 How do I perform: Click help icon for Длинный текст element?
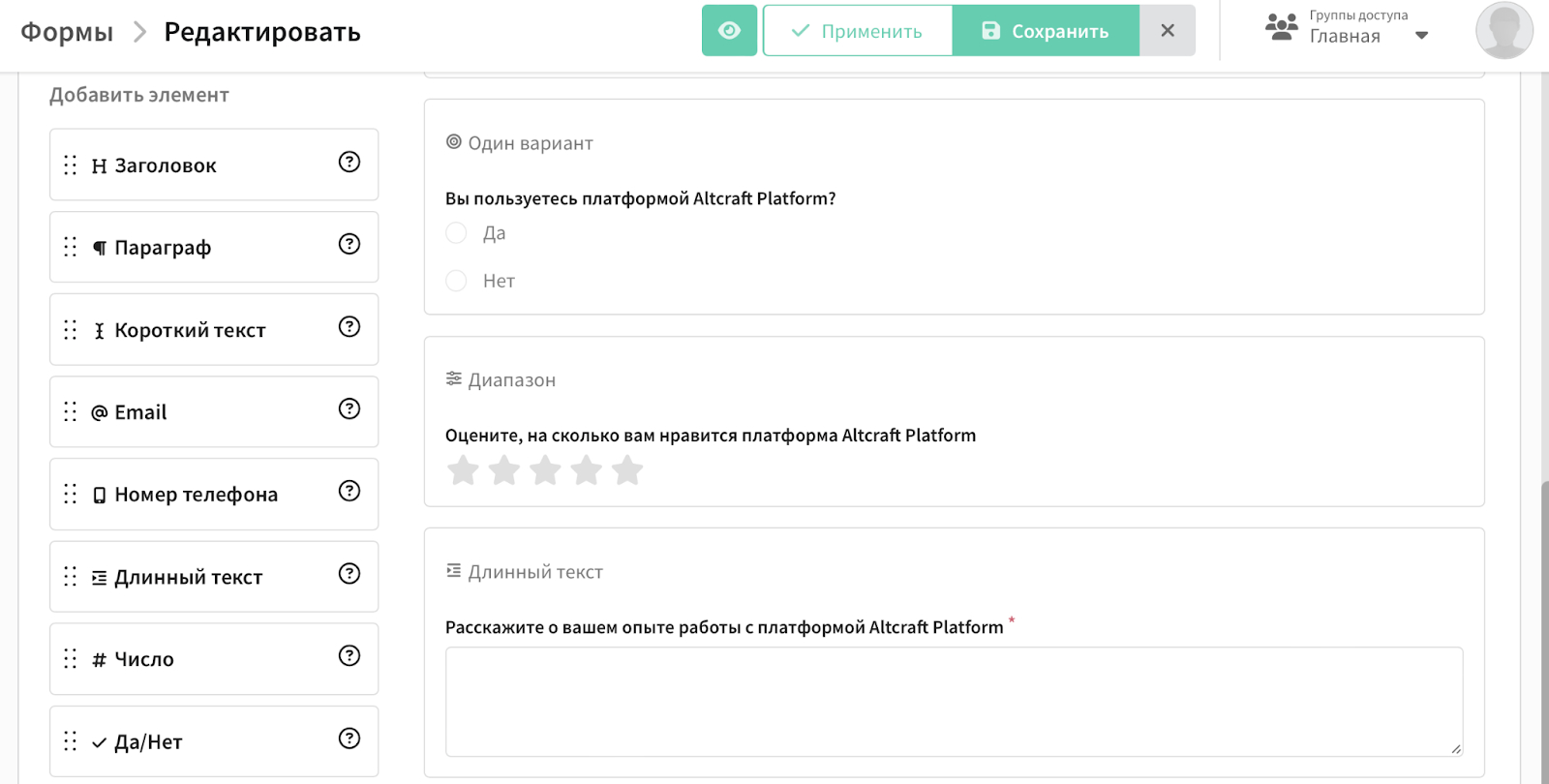click(349, 574)
